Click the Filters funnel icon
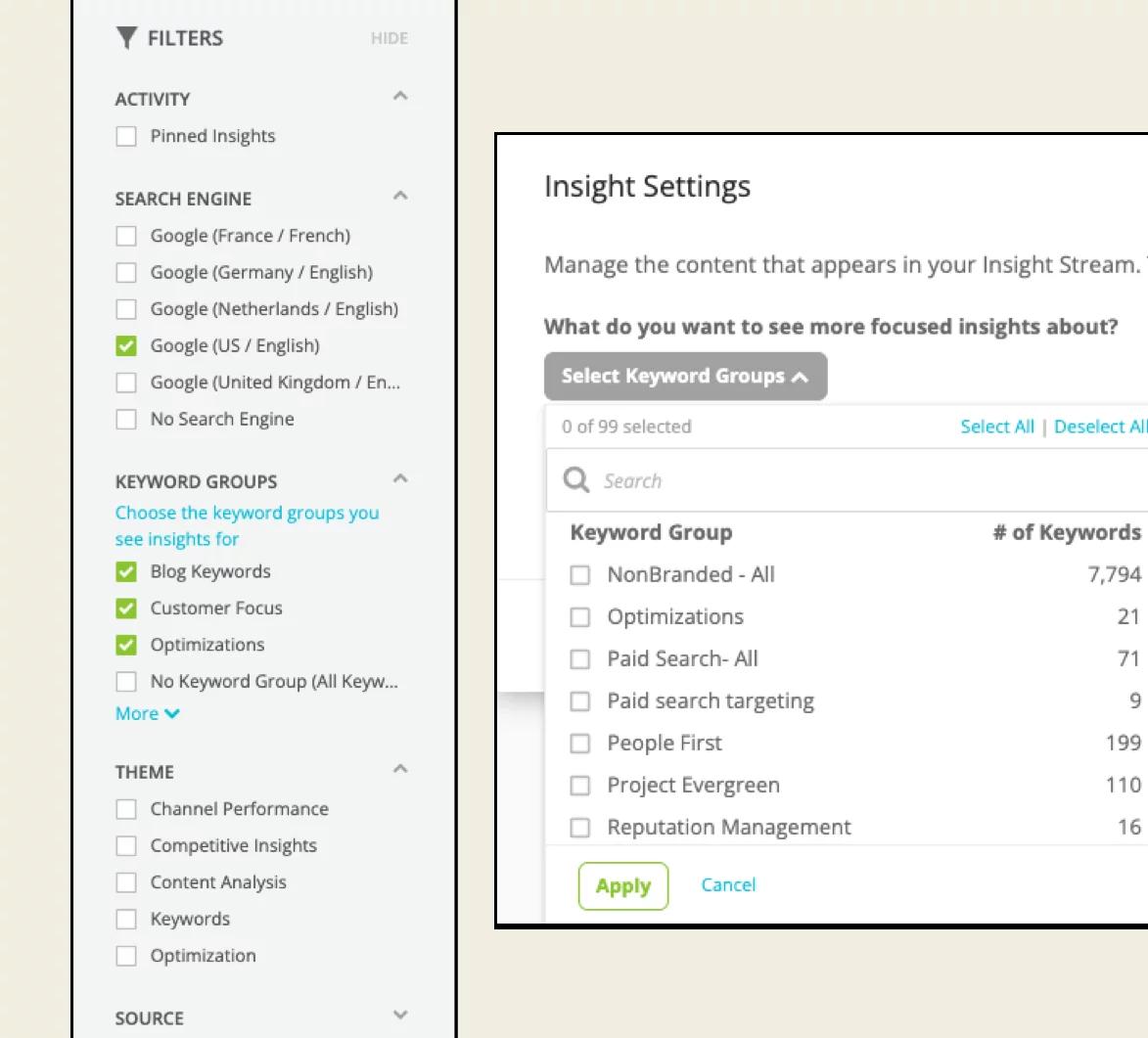Screen dimensions: 1148x1038 [126, 38]
